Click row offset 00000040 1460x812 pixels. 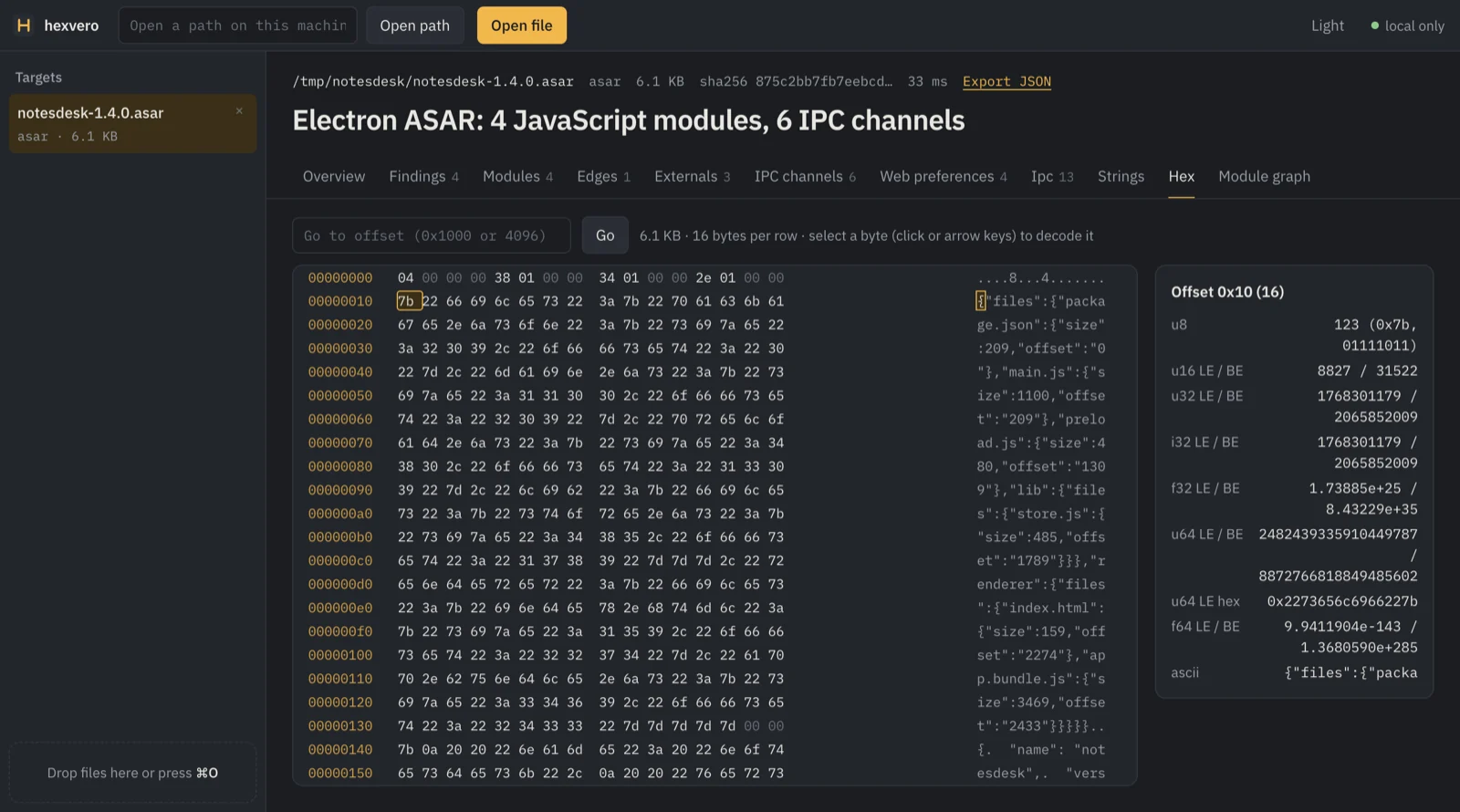(340, 372)
